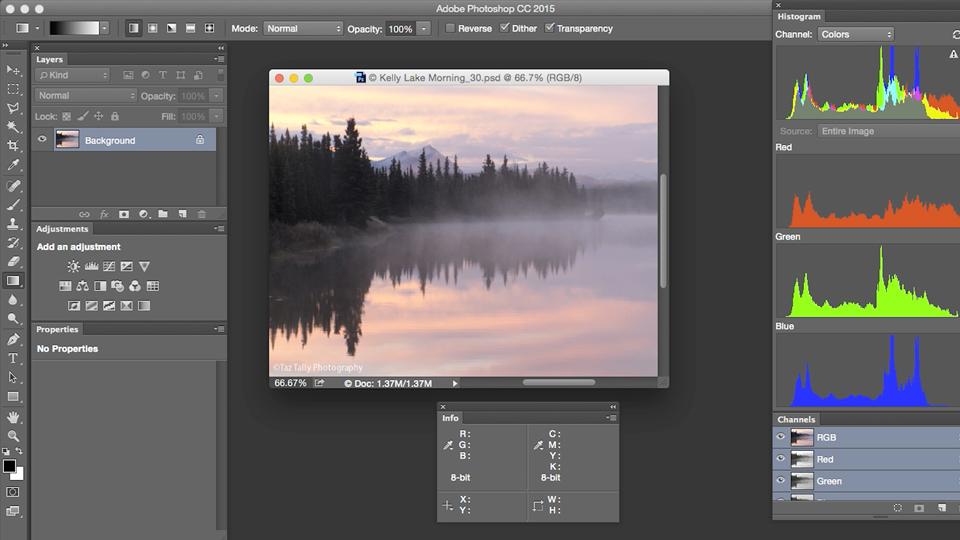Switch to the Channels tab

(797, 419)
